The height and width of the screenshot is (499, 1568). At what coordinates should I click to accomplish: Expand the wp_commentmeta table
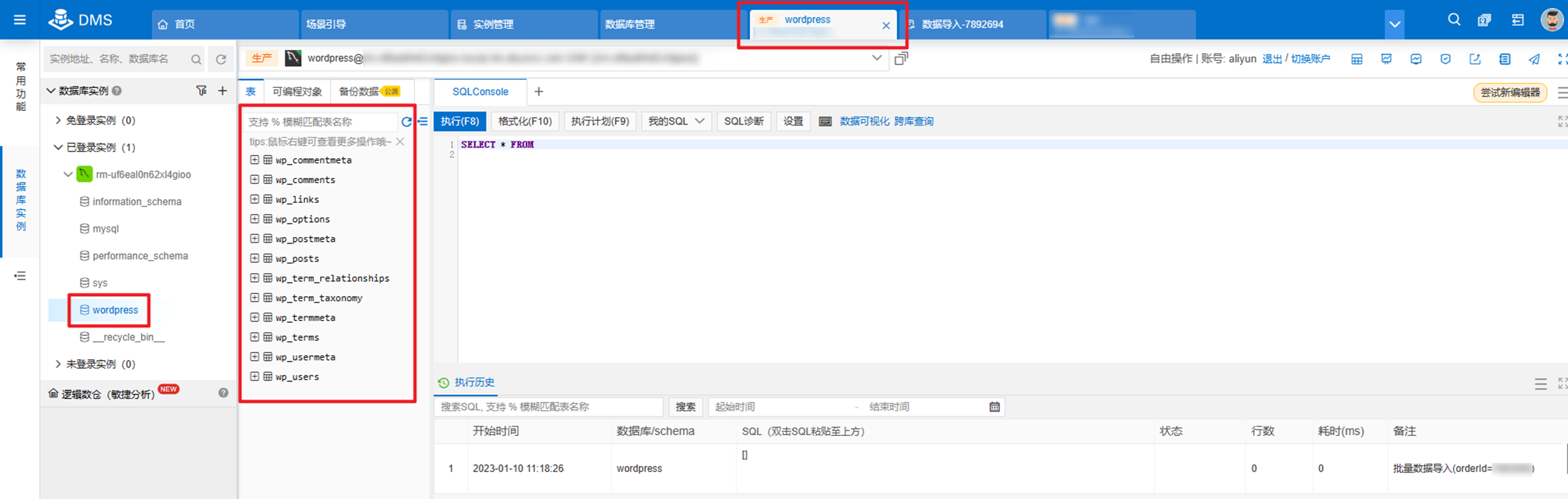coord(254,160)
